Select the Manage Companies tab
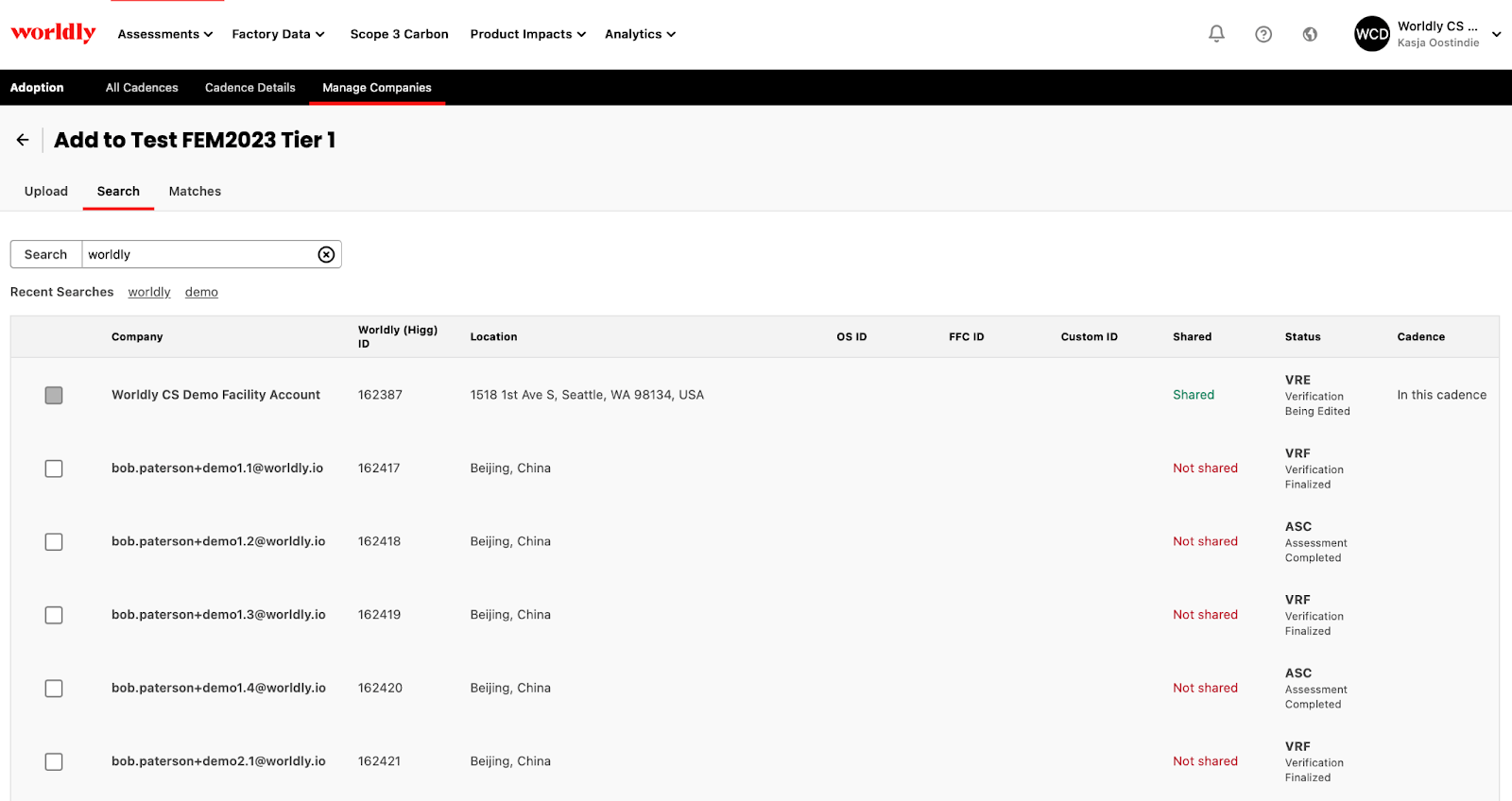Screen dimensions: 1512x801 377,87
